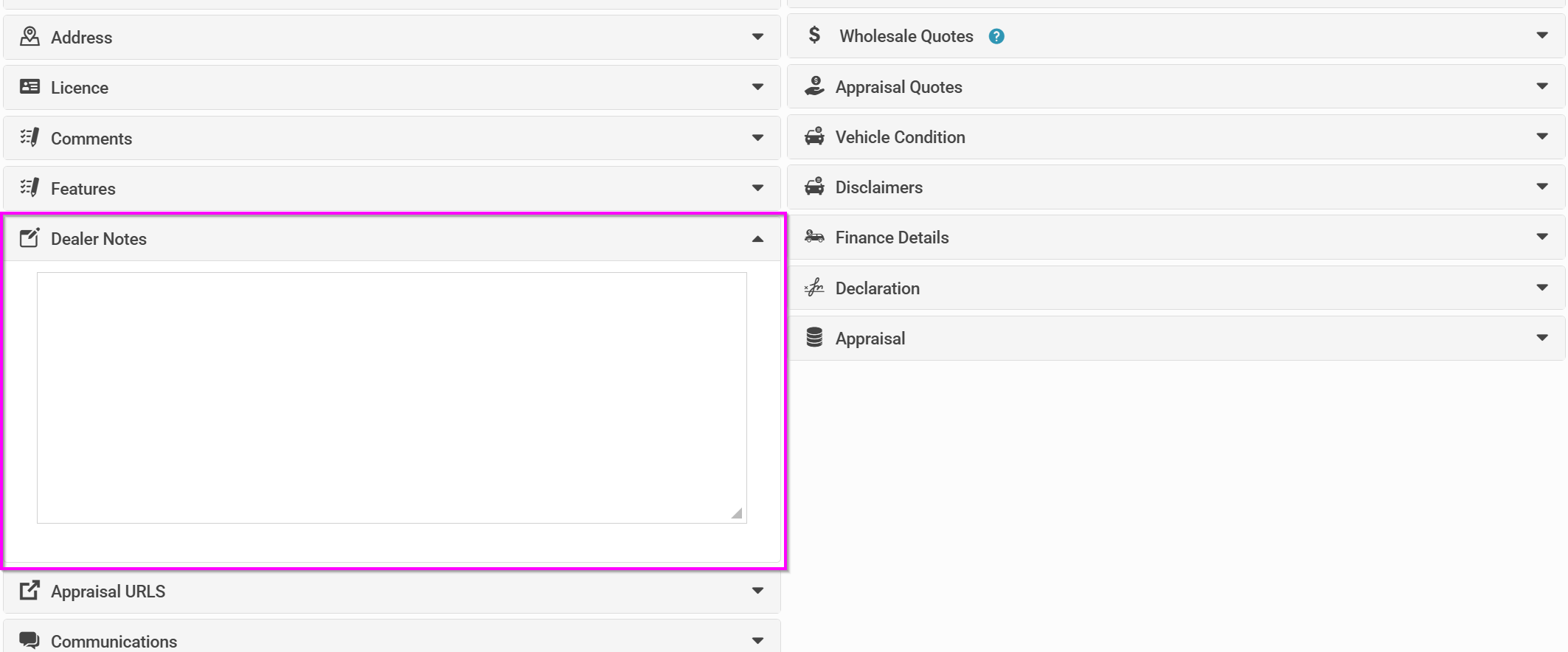The height and width of the screenshot is (652, 1568).
Task: Click the Appraisal coin stack icon
Action: pyautogui.click(x=814, y=337)
